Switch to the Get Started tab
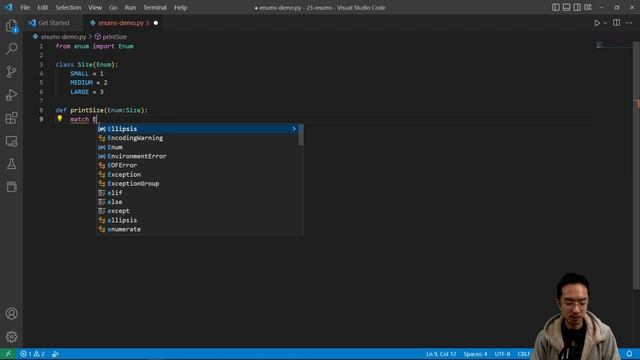The image size is (640, 360). pyautogui.click(x=53, y=23)
